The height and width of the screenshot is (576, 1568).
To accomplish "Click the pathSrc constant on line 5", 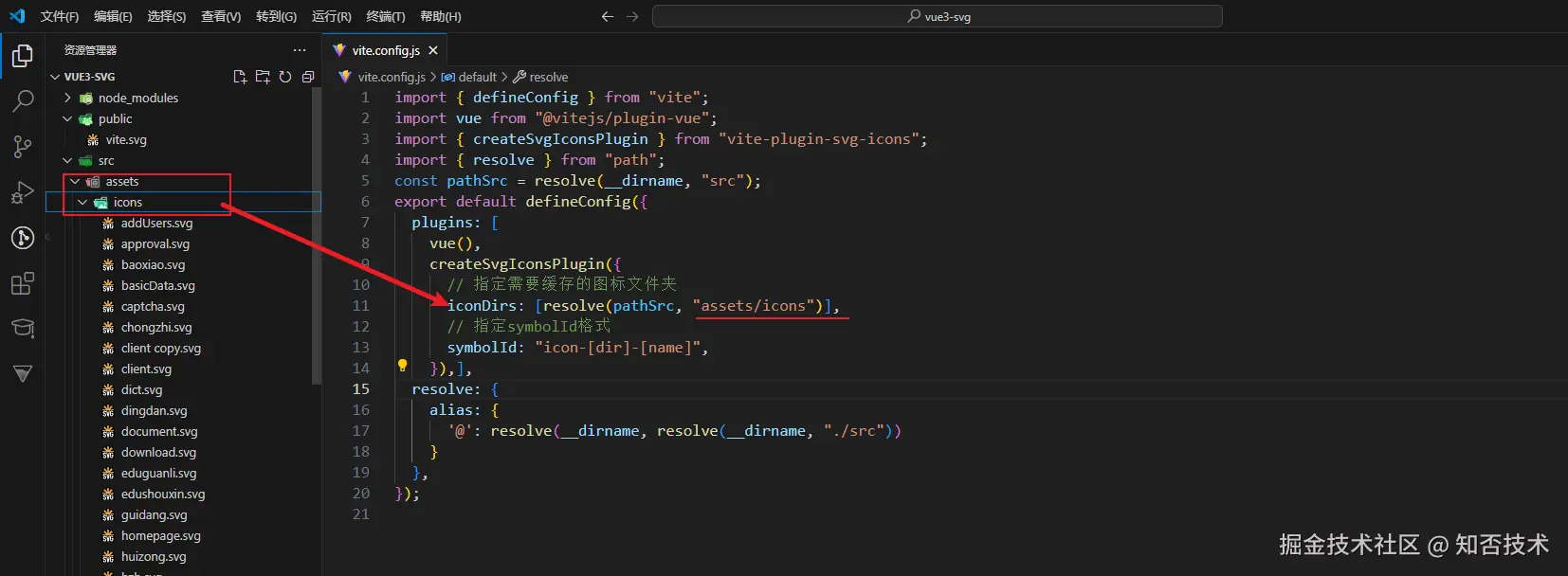I will 477,180.
